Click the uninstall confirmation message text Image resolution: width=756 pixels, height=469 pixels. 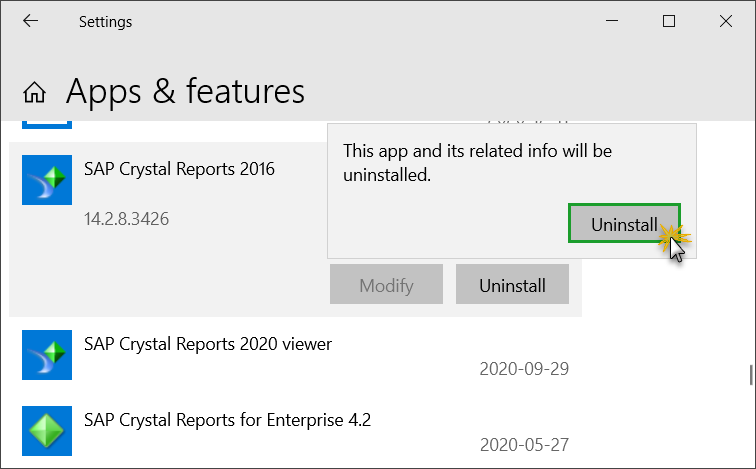(477, 163)
